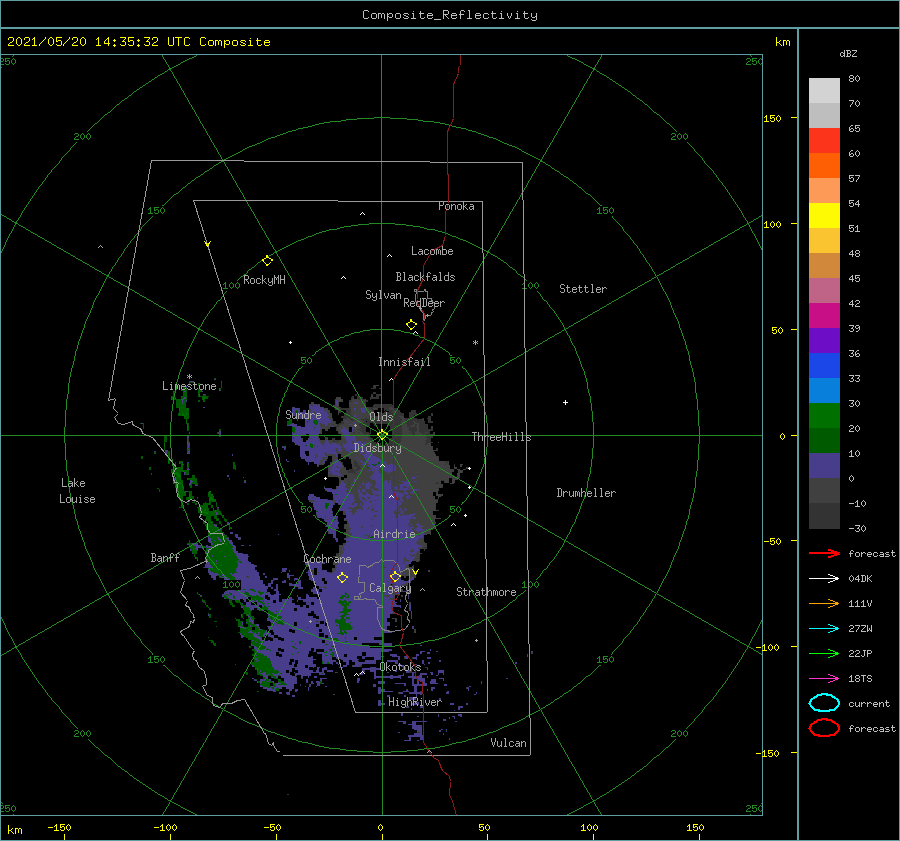Select the slate-purple 0–10 dBZ swatch
900x841 pixels.
pos(824,466)
